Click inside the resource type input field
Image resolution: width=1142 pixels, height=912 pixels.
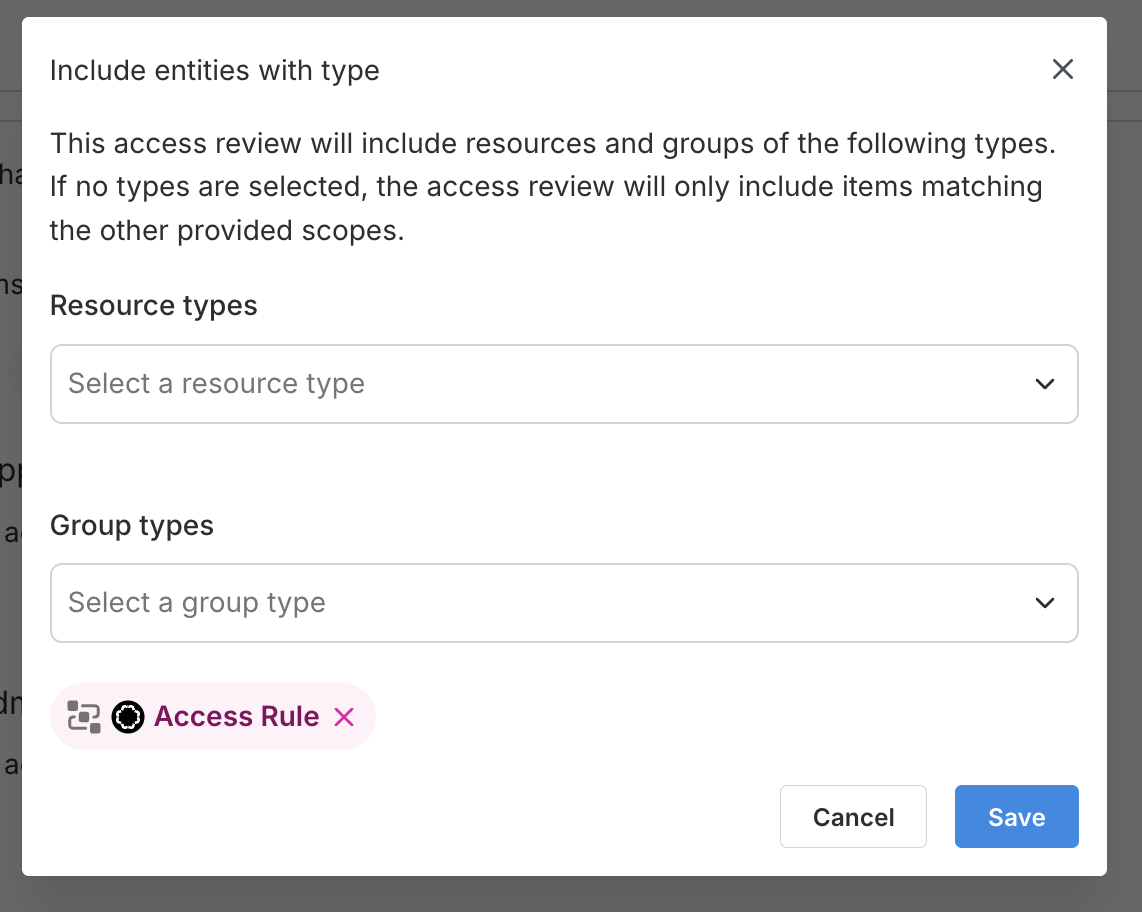point(400,384)
